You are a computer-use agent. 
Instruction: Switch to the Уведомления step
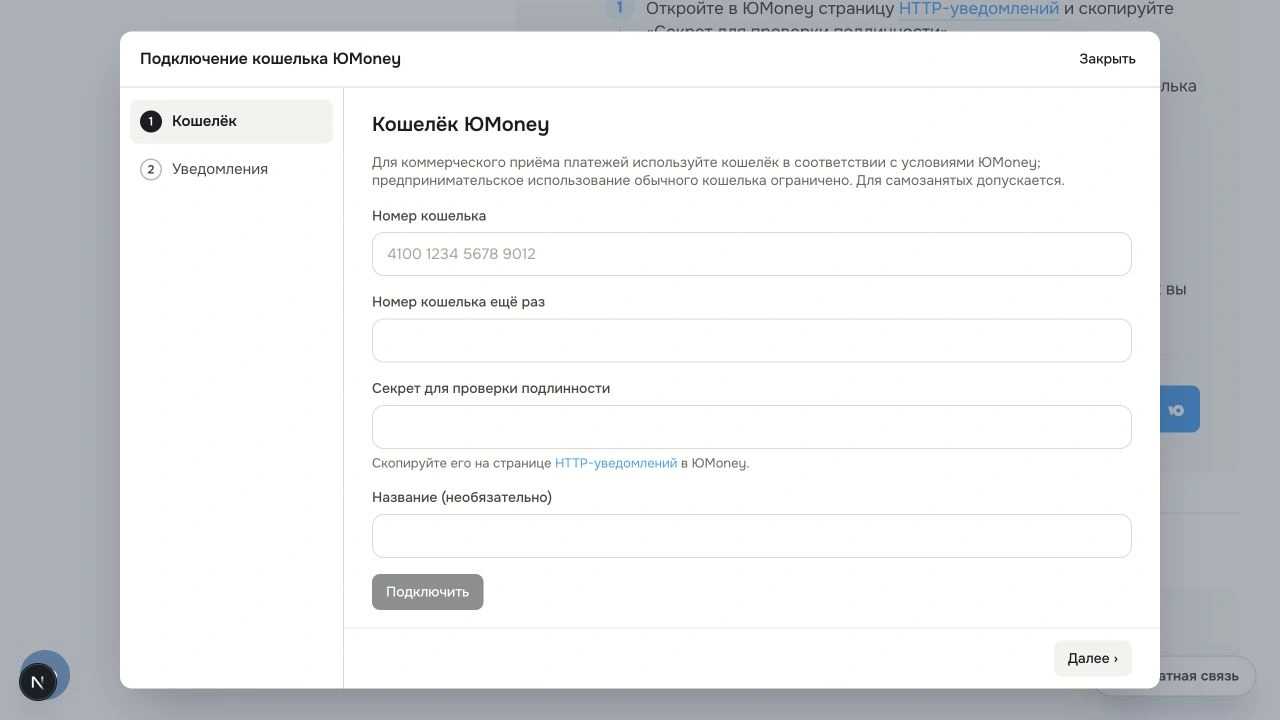point(231,169)
